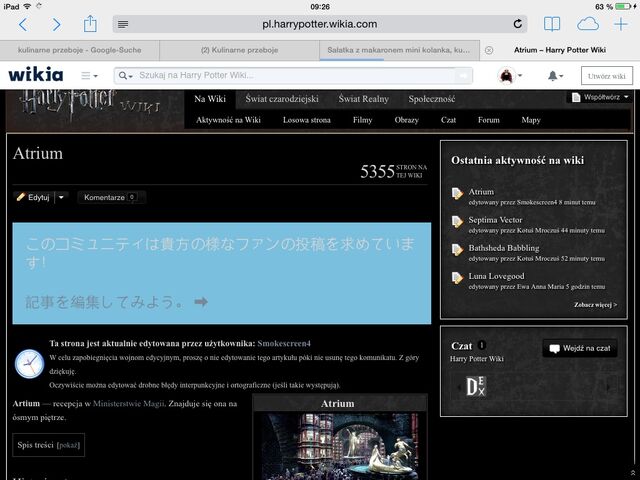Screen dimensions: 640x480
Task: Follow the Ministerstwie Magii link
Action: click(x=129, y=404)
